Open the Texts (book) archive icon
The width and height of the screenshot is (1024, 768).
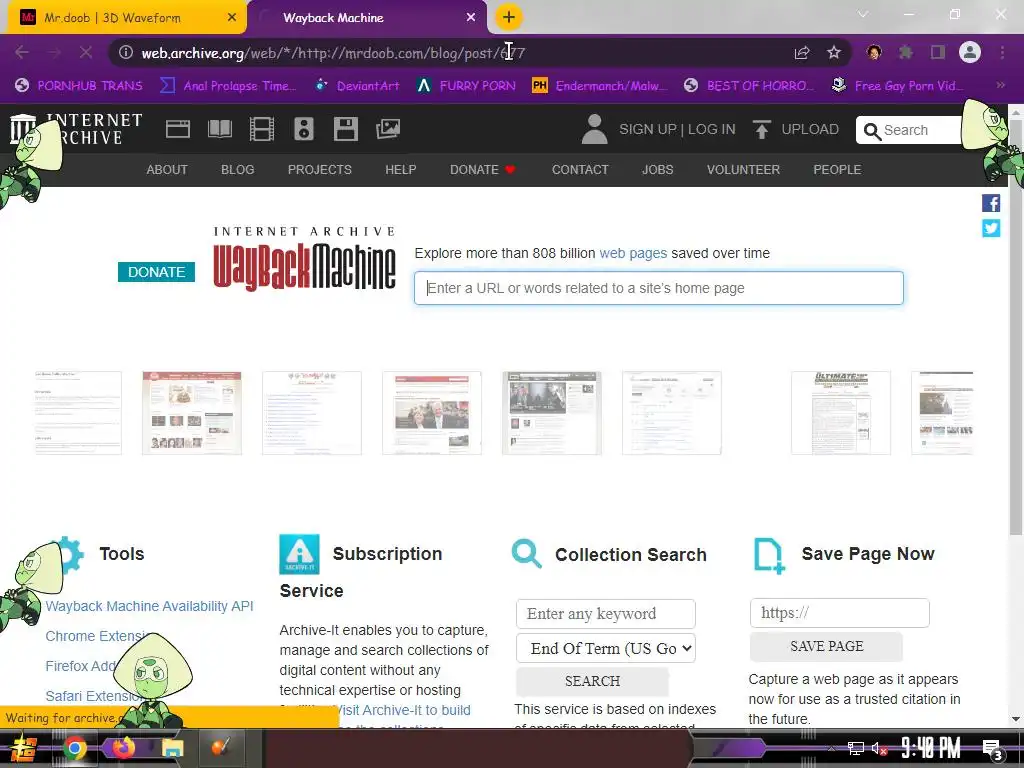219,129
